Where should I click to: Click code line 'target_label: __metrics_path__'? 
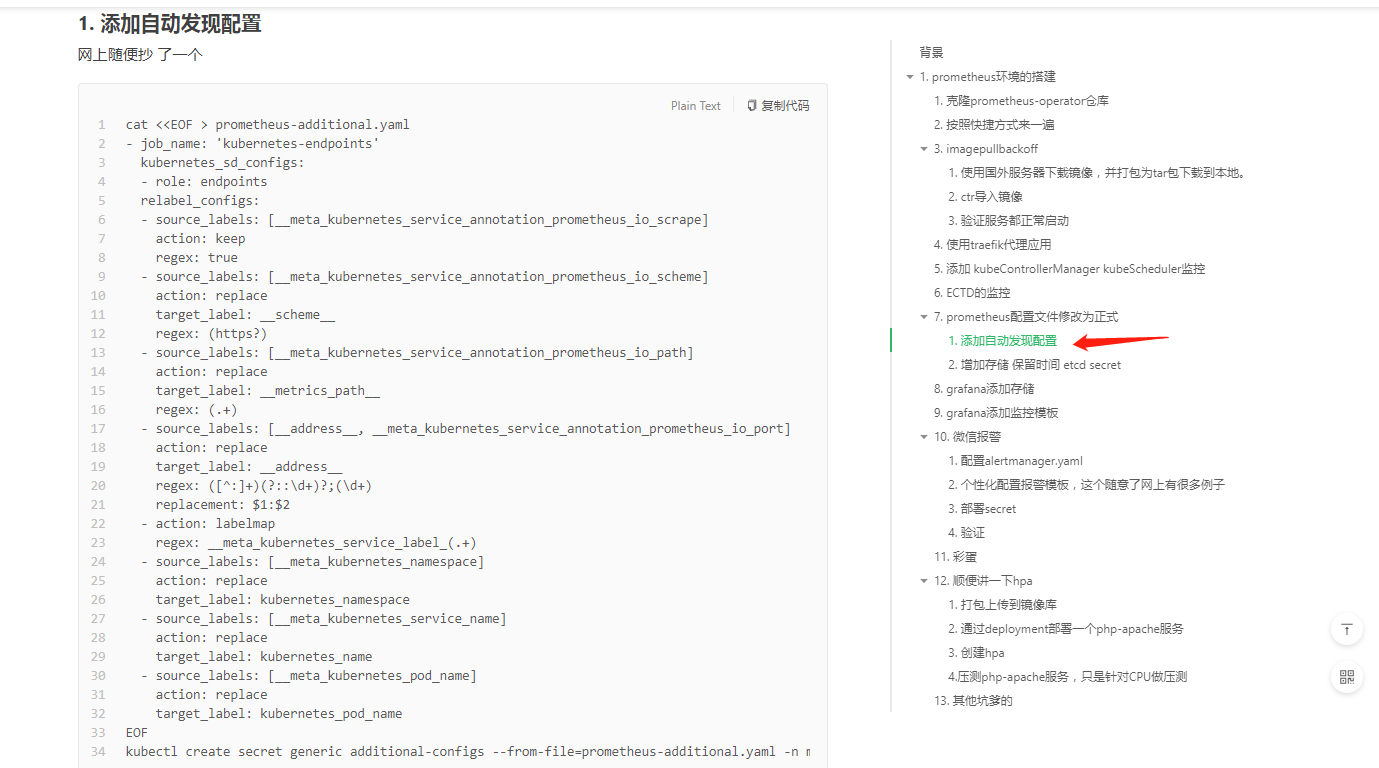pyautogui.click(x=267, y=391)
